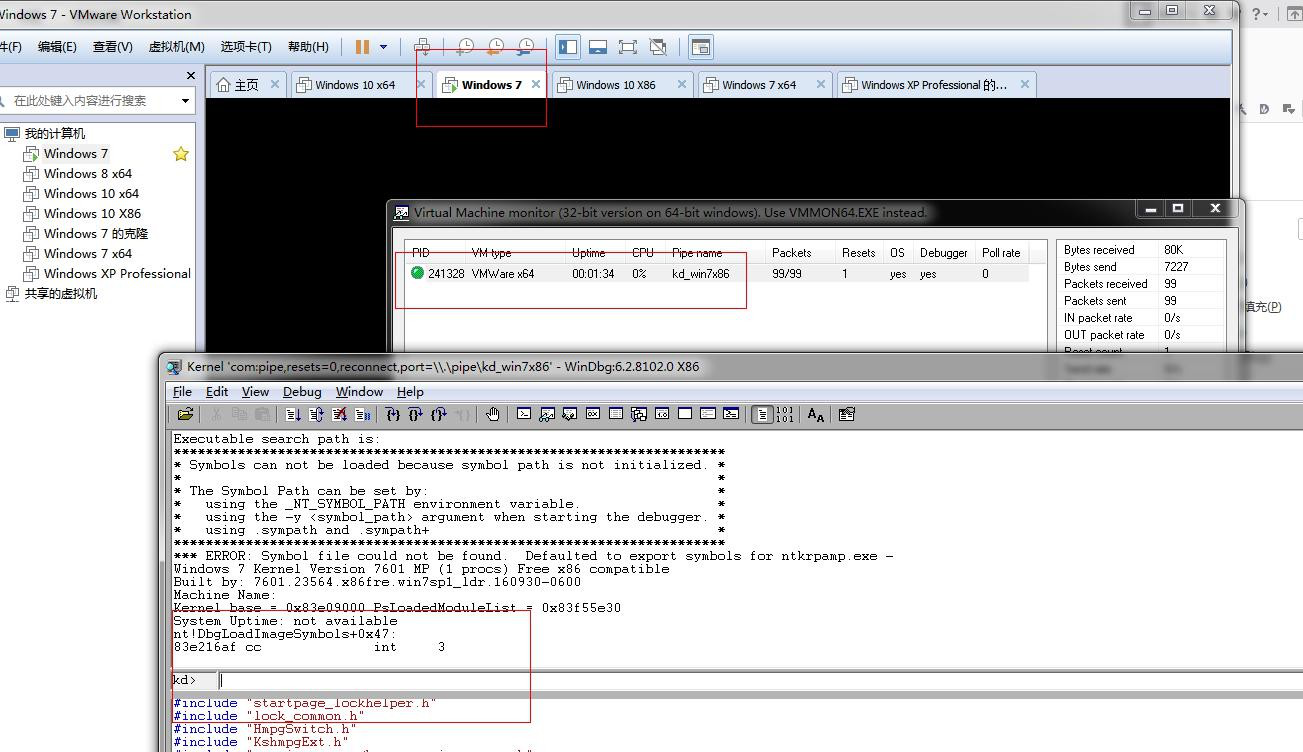This screenshot has height=752, width=1303.
Task: Toggle the VMware library sidebar view button
Action: coord(568,47)
